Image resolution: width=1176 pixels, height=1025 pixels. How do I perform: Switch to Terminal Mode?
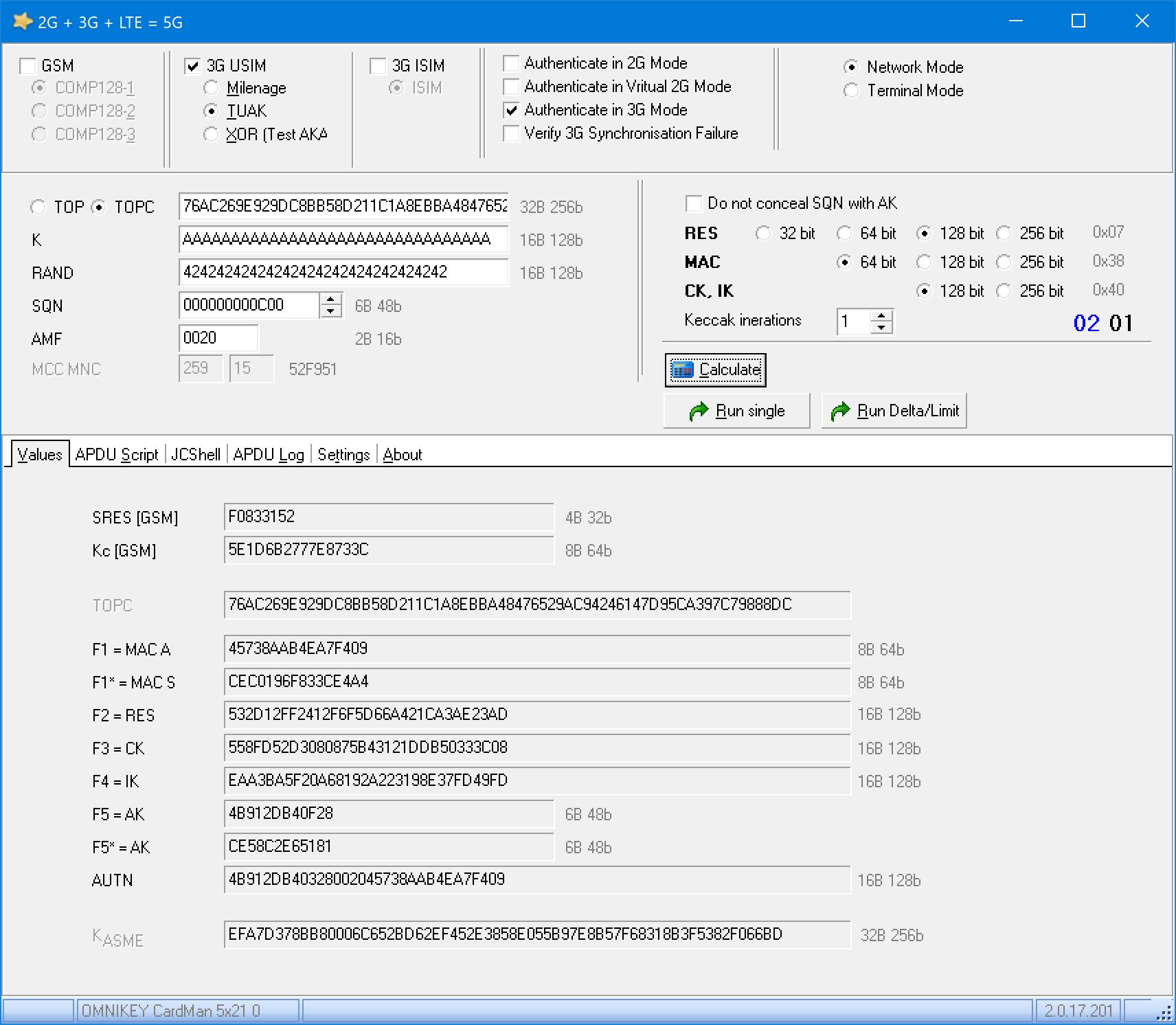[851, 91]
